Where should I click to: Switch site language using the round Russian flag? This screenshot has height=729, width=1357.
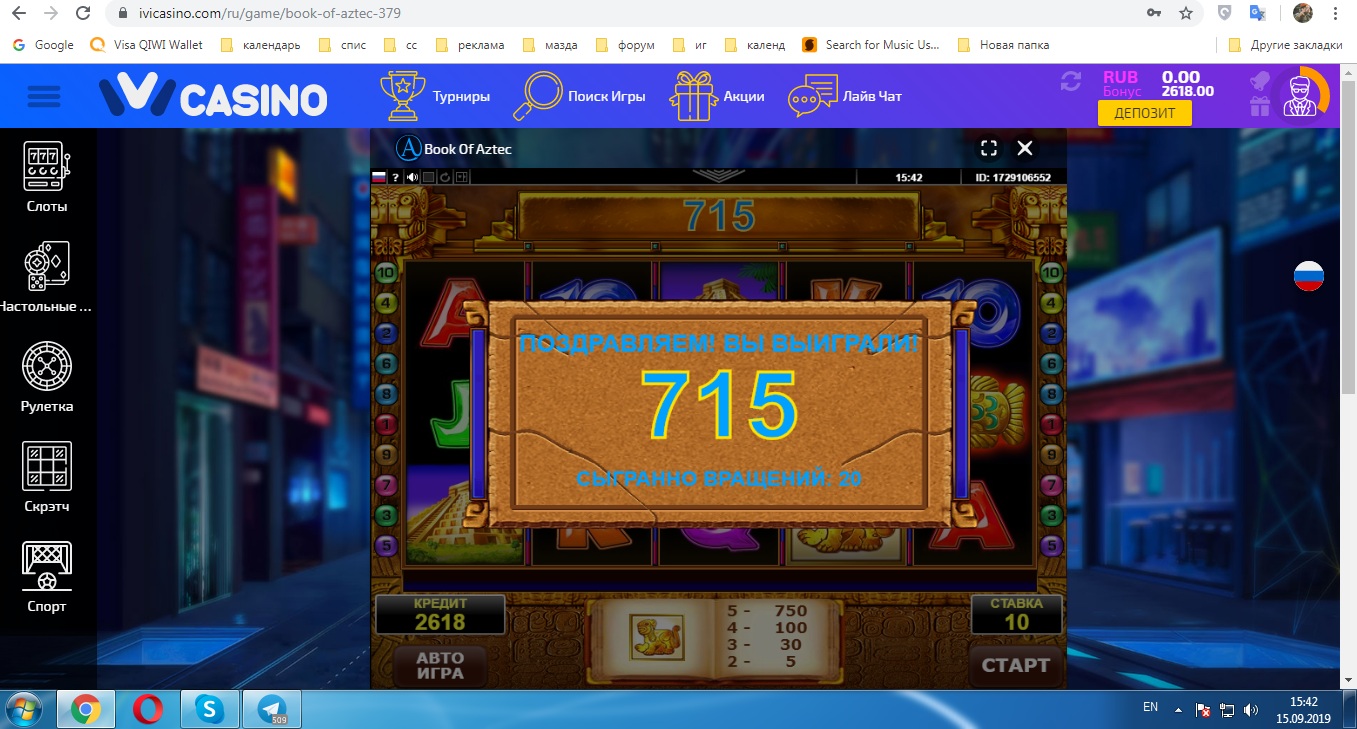point(1309,276)
